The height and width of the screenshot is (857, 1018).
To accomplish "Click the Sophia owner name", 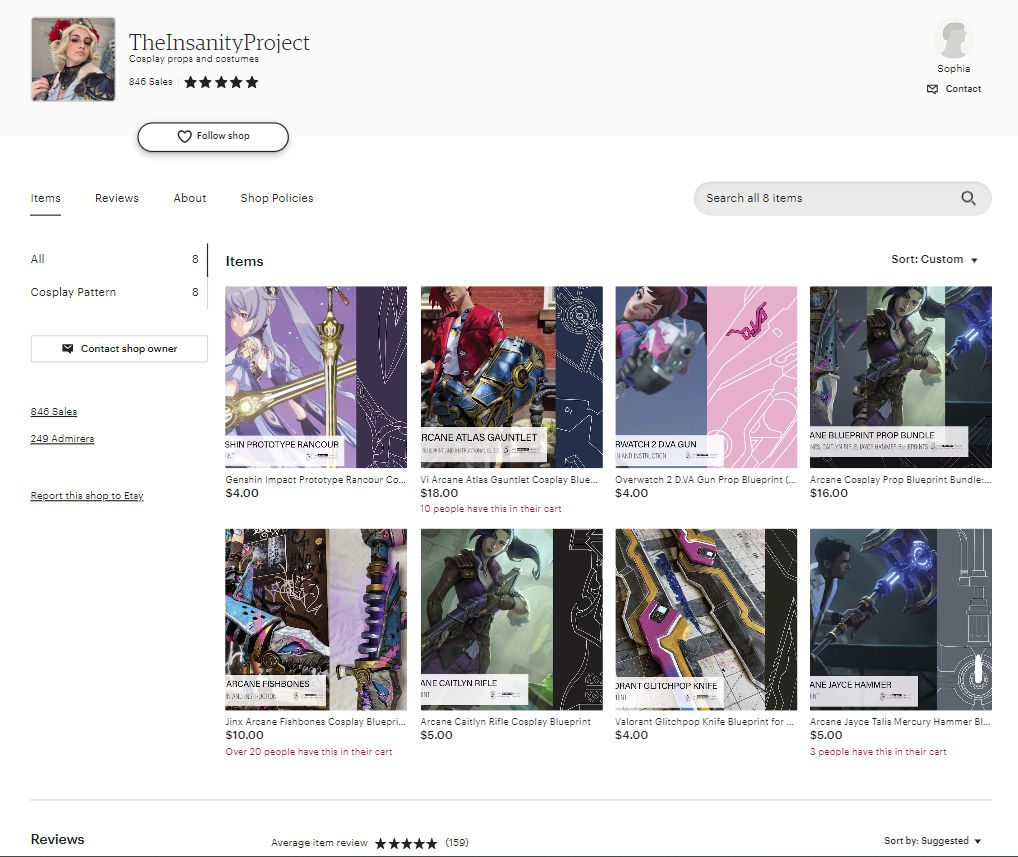I will [x=954, y=69].
